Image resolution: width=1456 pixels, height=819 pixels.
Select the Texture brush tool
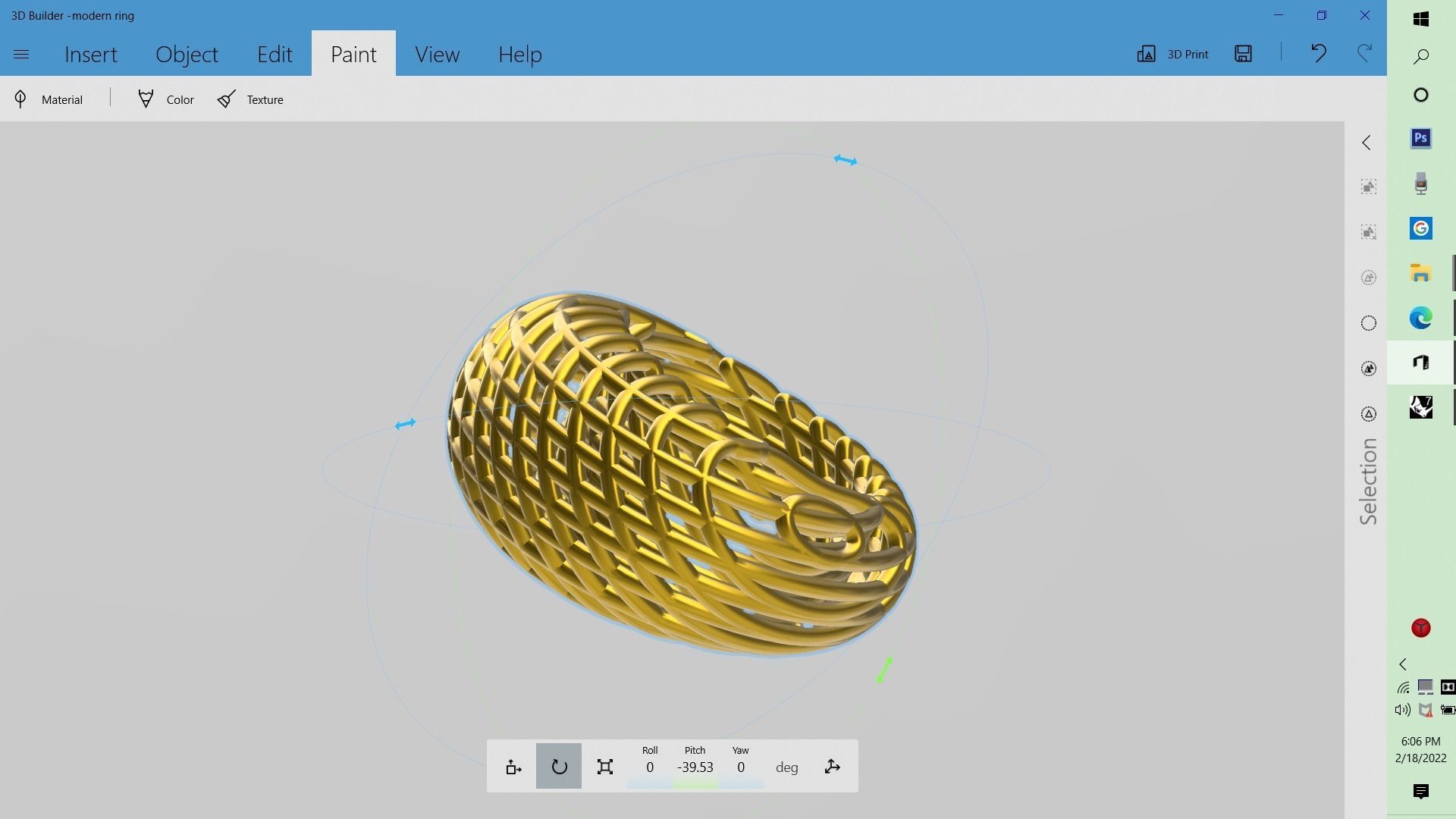coord(250,99)
